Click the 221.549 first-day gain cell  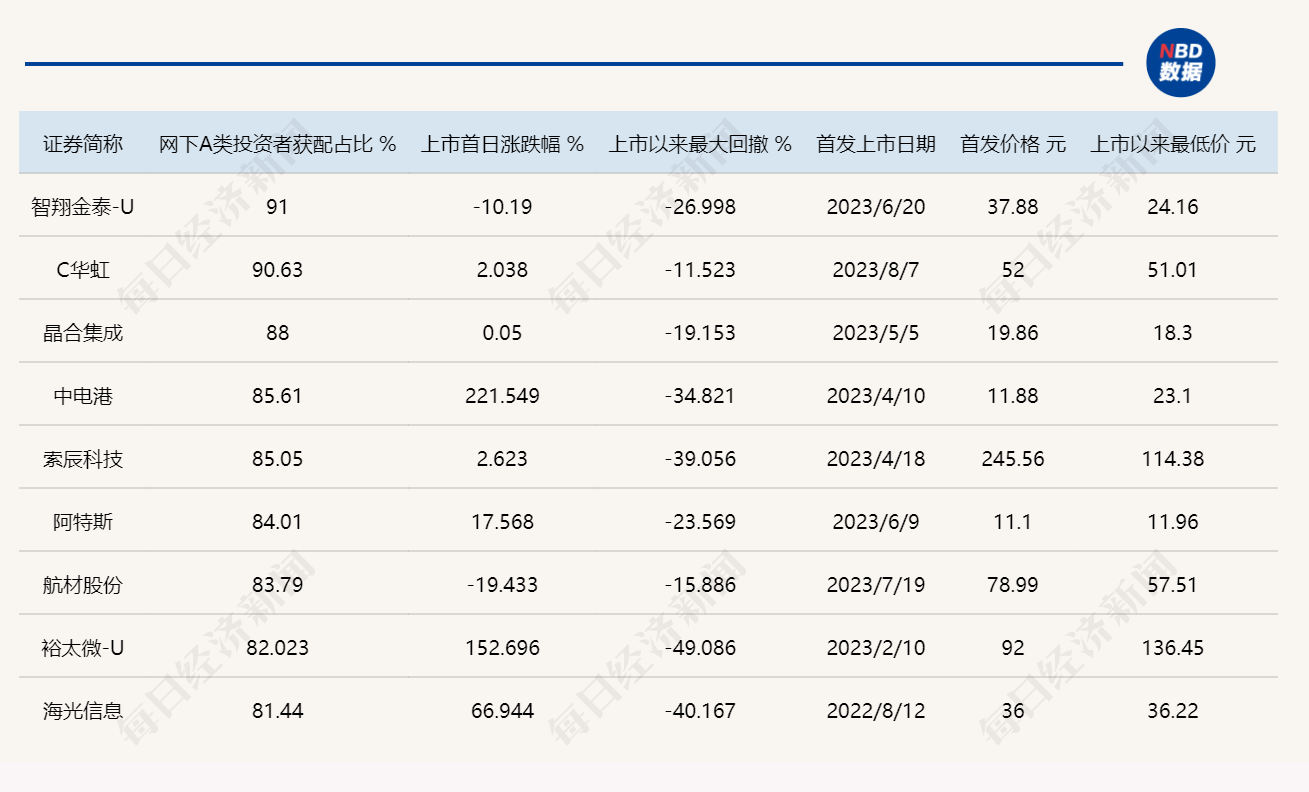click(x=502, y=396)
